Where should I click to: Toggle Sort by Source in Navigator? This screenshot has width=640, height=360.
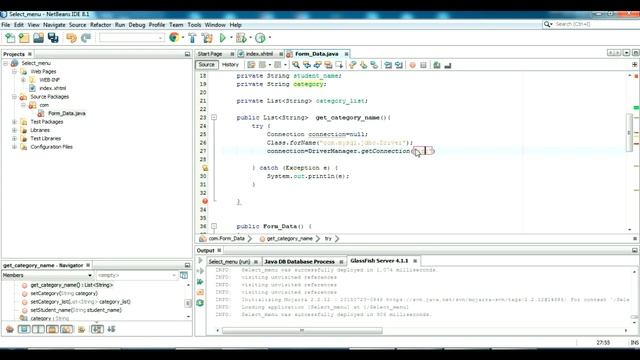(111, 329)
